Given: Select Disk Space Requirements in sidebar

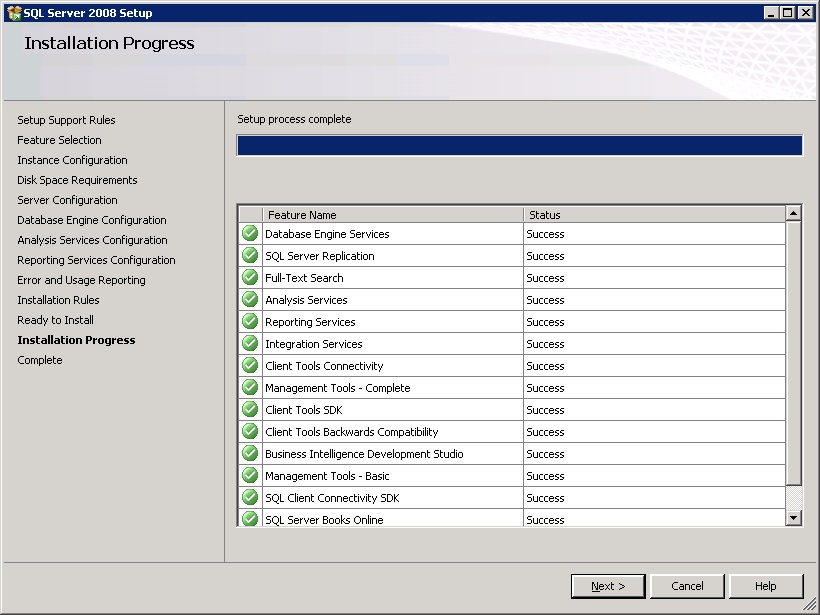Looking at the screenshot, I should [77, 180].
